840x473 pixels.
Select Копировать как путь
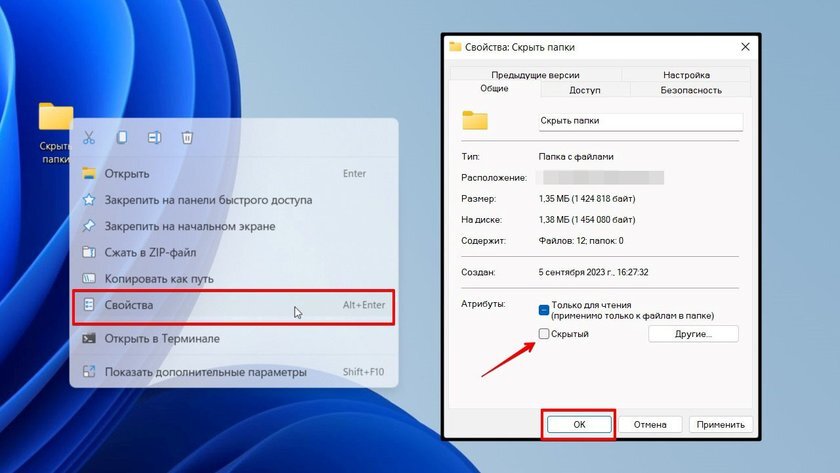click(x=234, y=279)
